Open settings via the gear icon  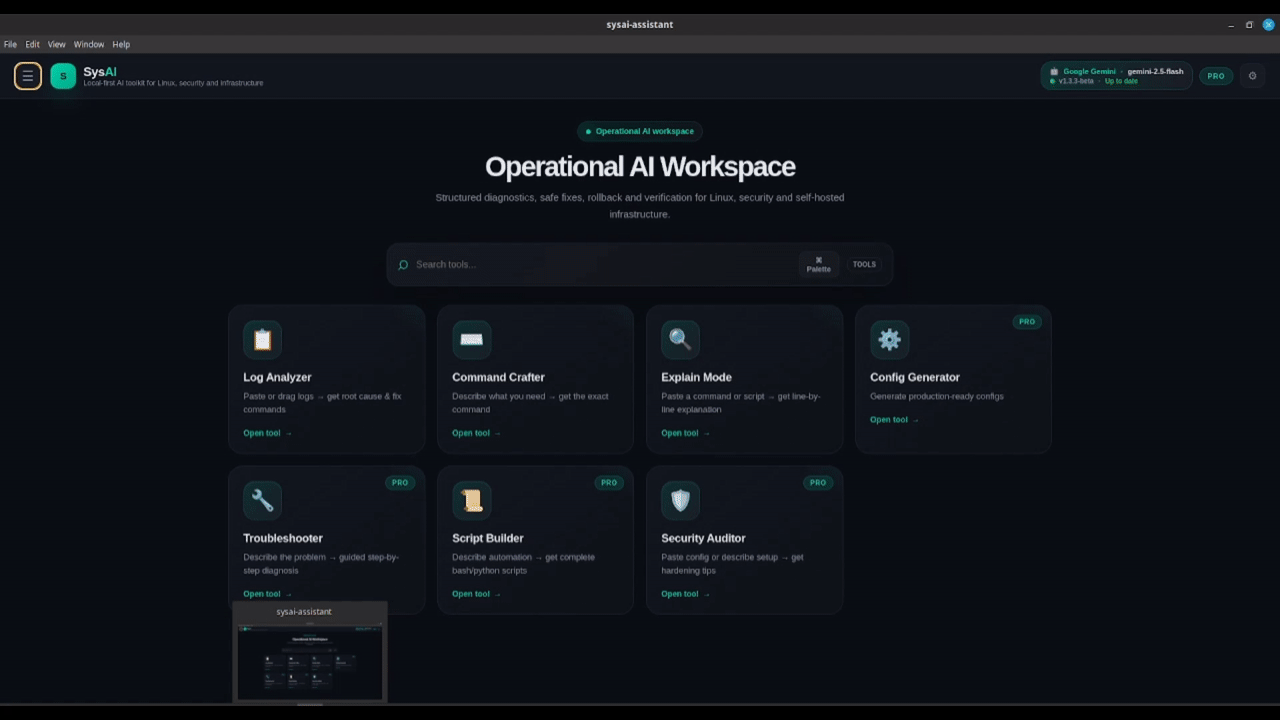1252,76
